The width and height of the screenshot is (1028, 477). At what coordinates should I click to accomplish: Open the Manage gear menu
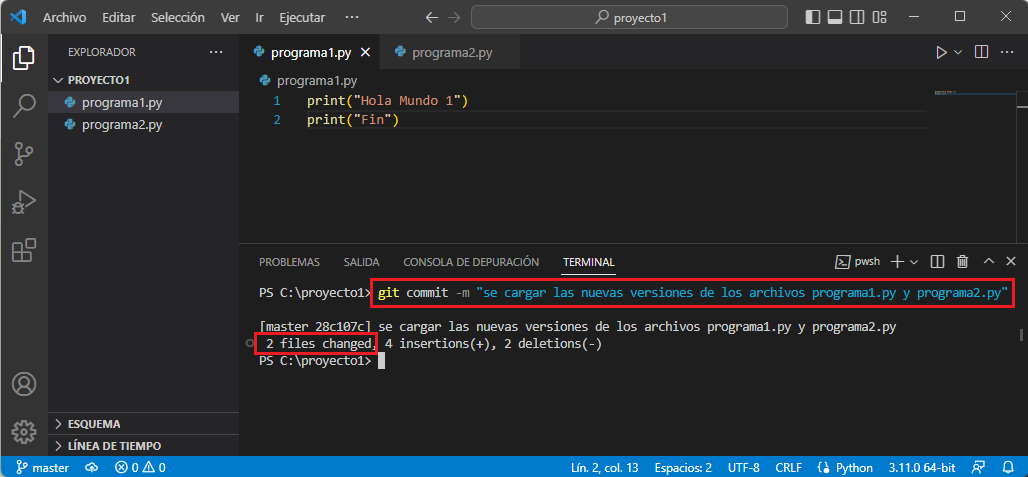point(24,431)
